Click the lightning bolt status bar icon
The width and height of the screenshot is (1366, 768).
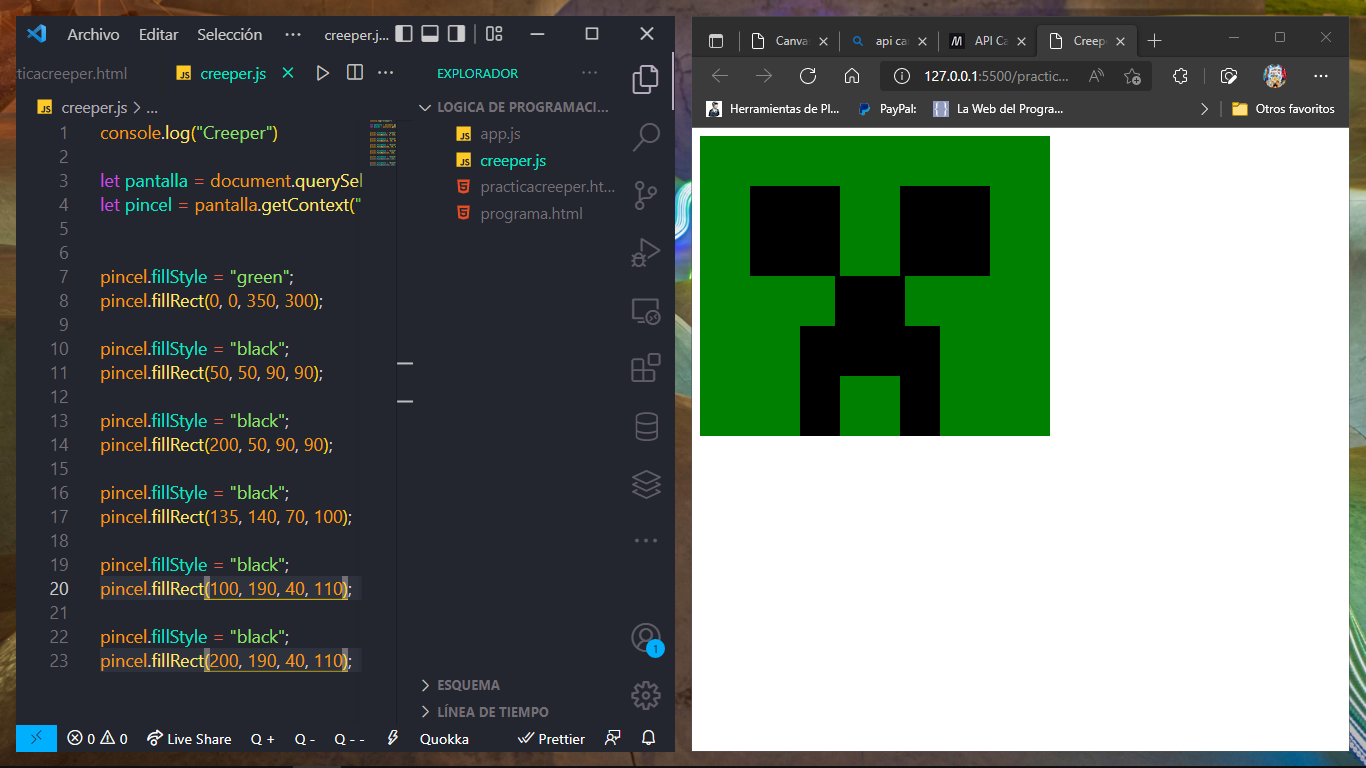point(393,738)
